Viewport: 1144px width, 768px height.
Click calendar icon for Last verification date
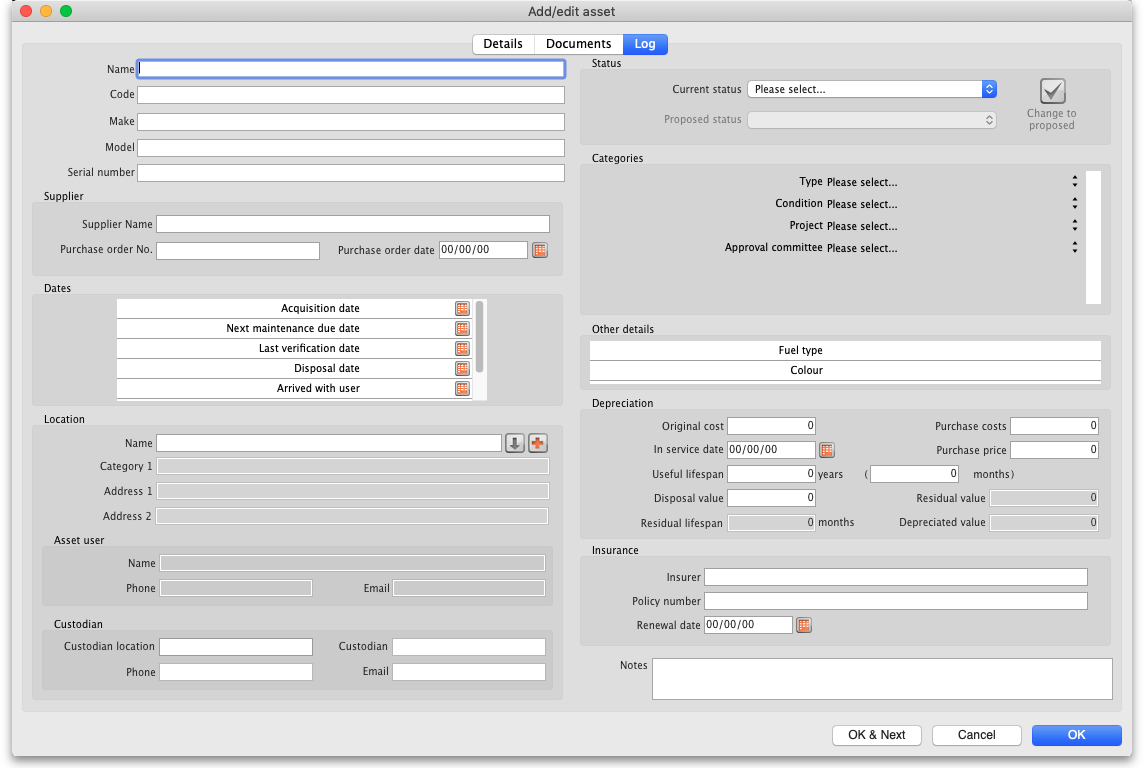[x=462, y=349]
